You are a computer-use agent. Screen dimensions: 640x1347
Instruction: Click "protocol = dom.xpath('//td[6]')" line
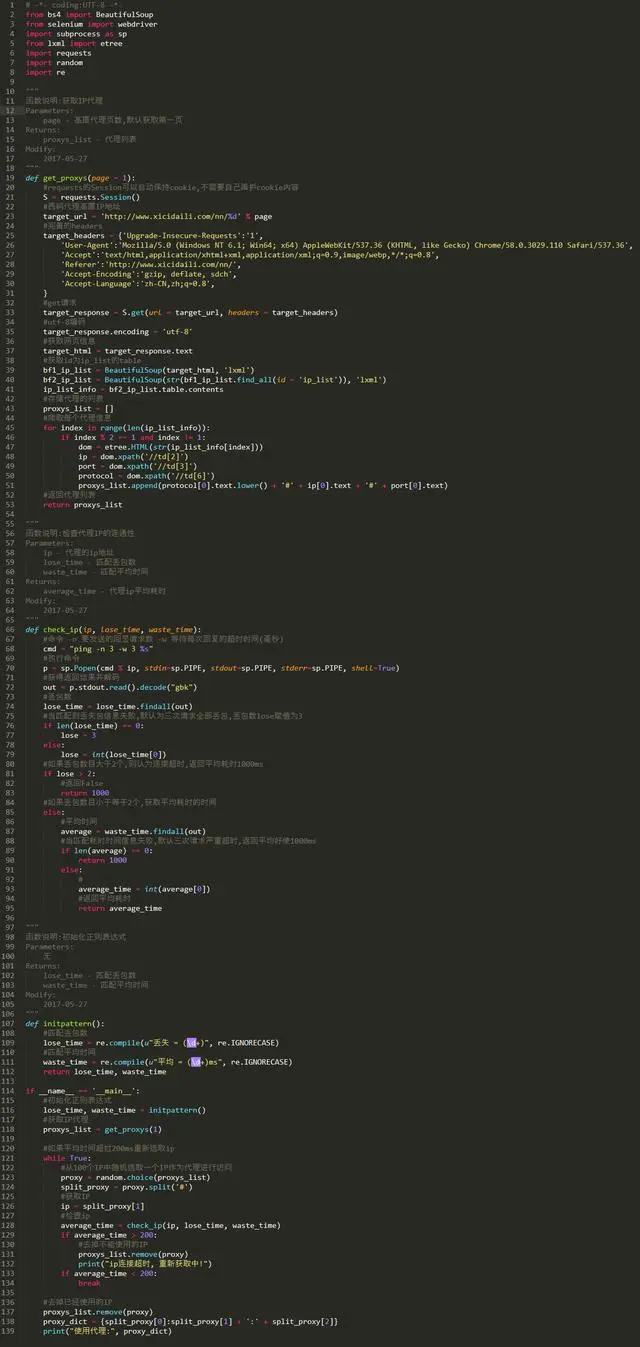click(150, 475)
